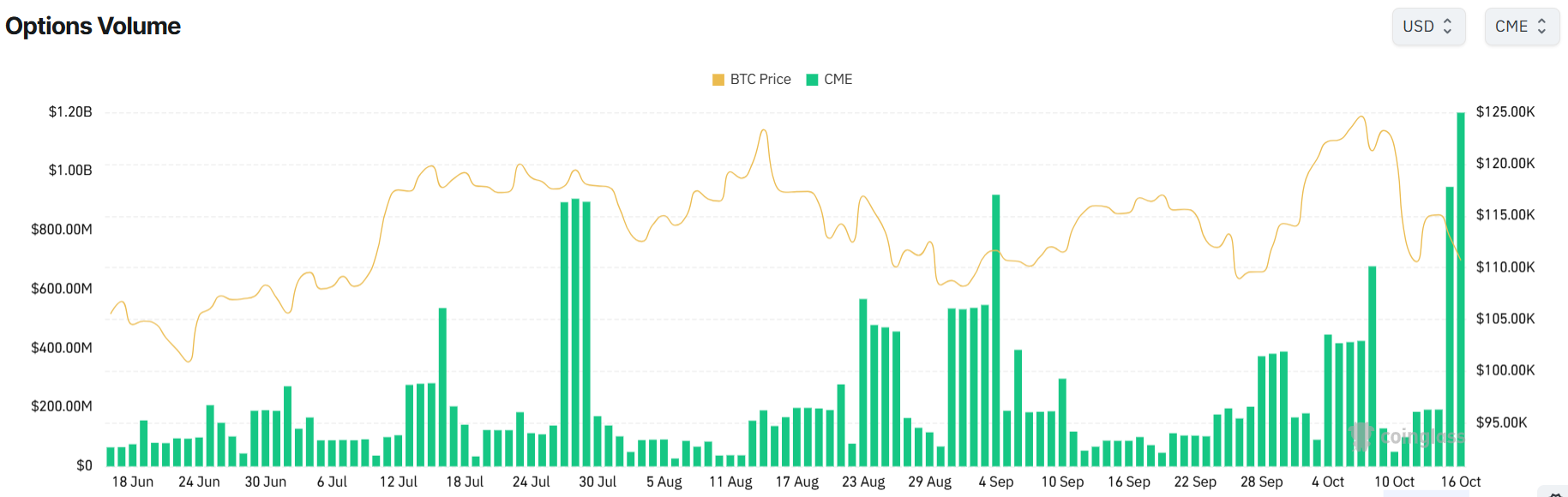1568x497 pixels.
Task: Click the Options Volume chart title
Action: (x=93, y=27)
